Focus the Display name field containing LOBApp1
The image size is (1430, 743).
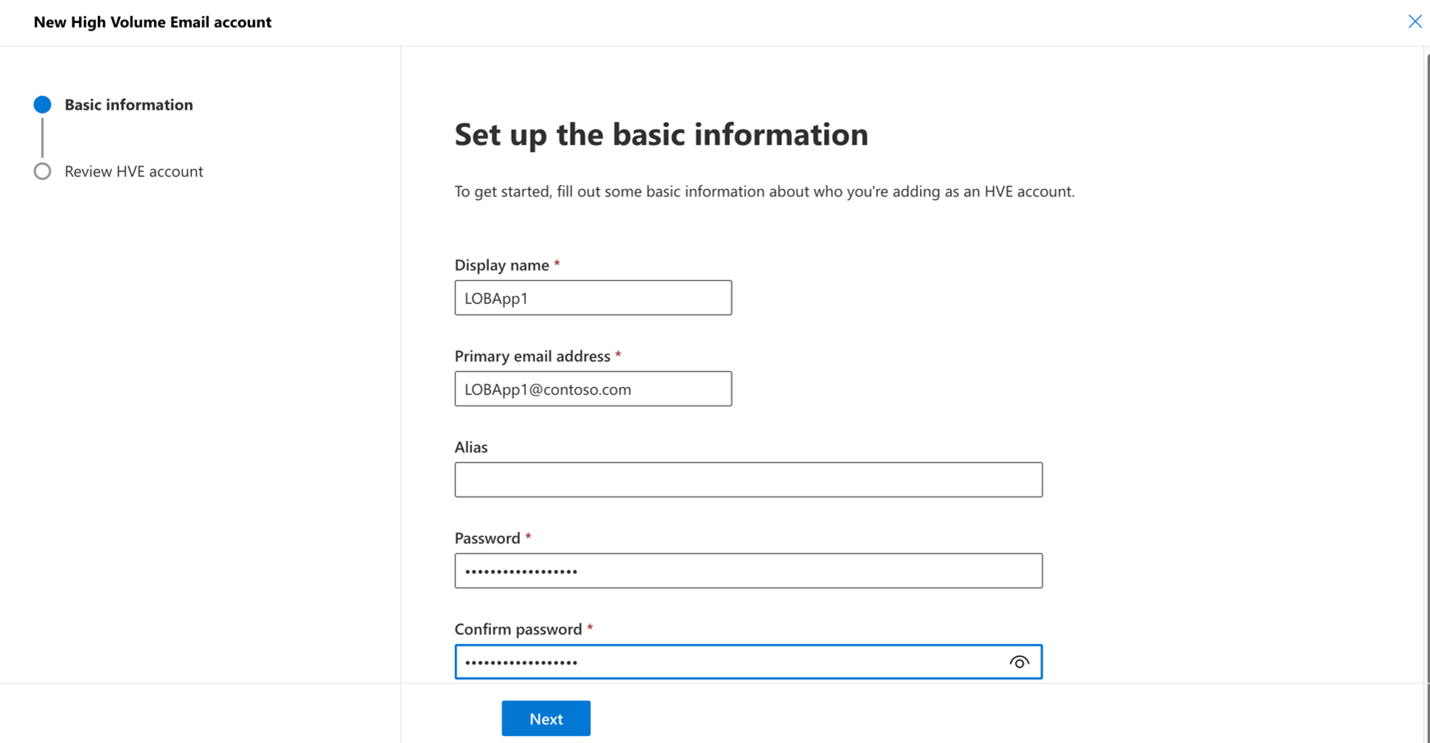pos(592,298)
